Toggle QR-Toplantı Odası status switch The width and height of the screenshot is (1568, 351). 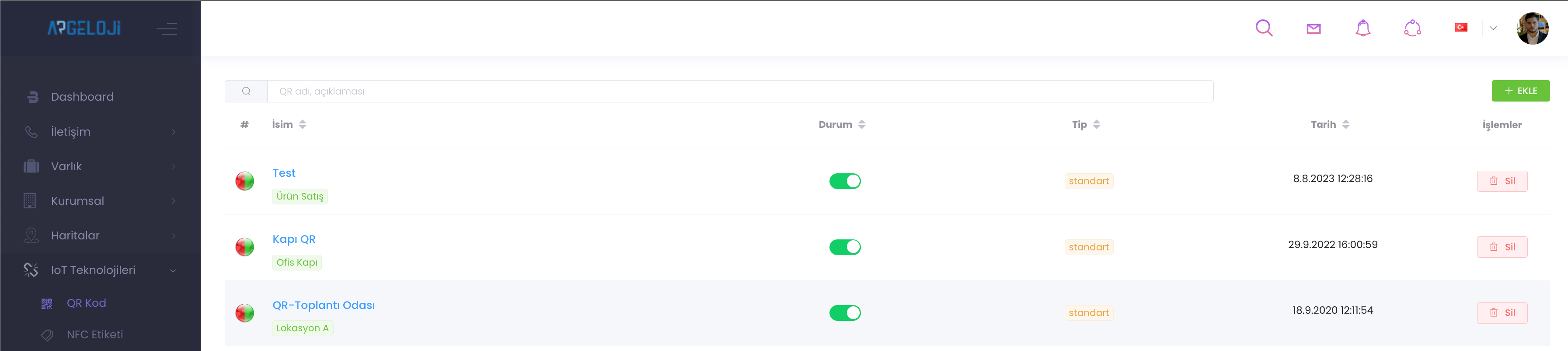(x=845, y=312)
